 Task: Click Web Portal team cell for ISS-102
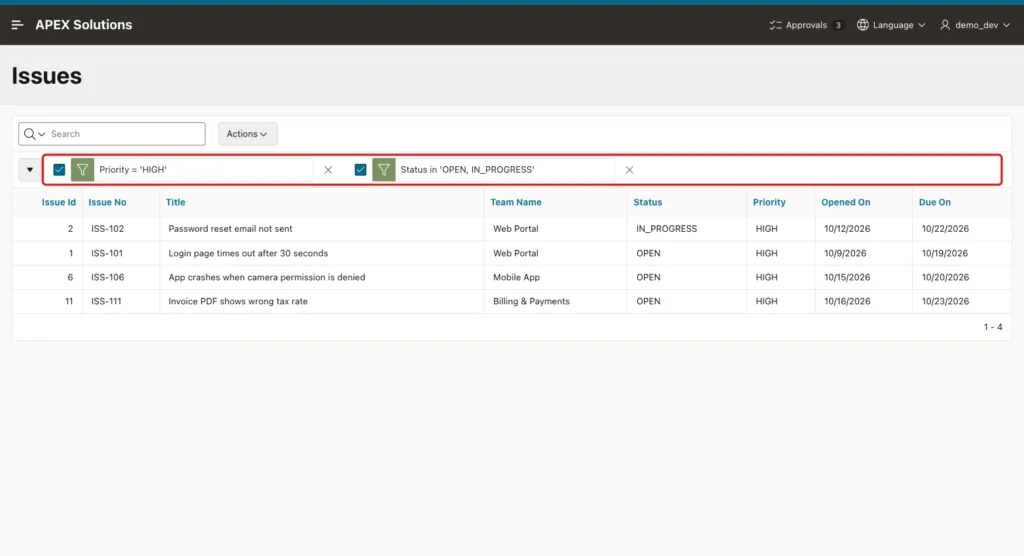pyautogui.click(x=516, y=229)
